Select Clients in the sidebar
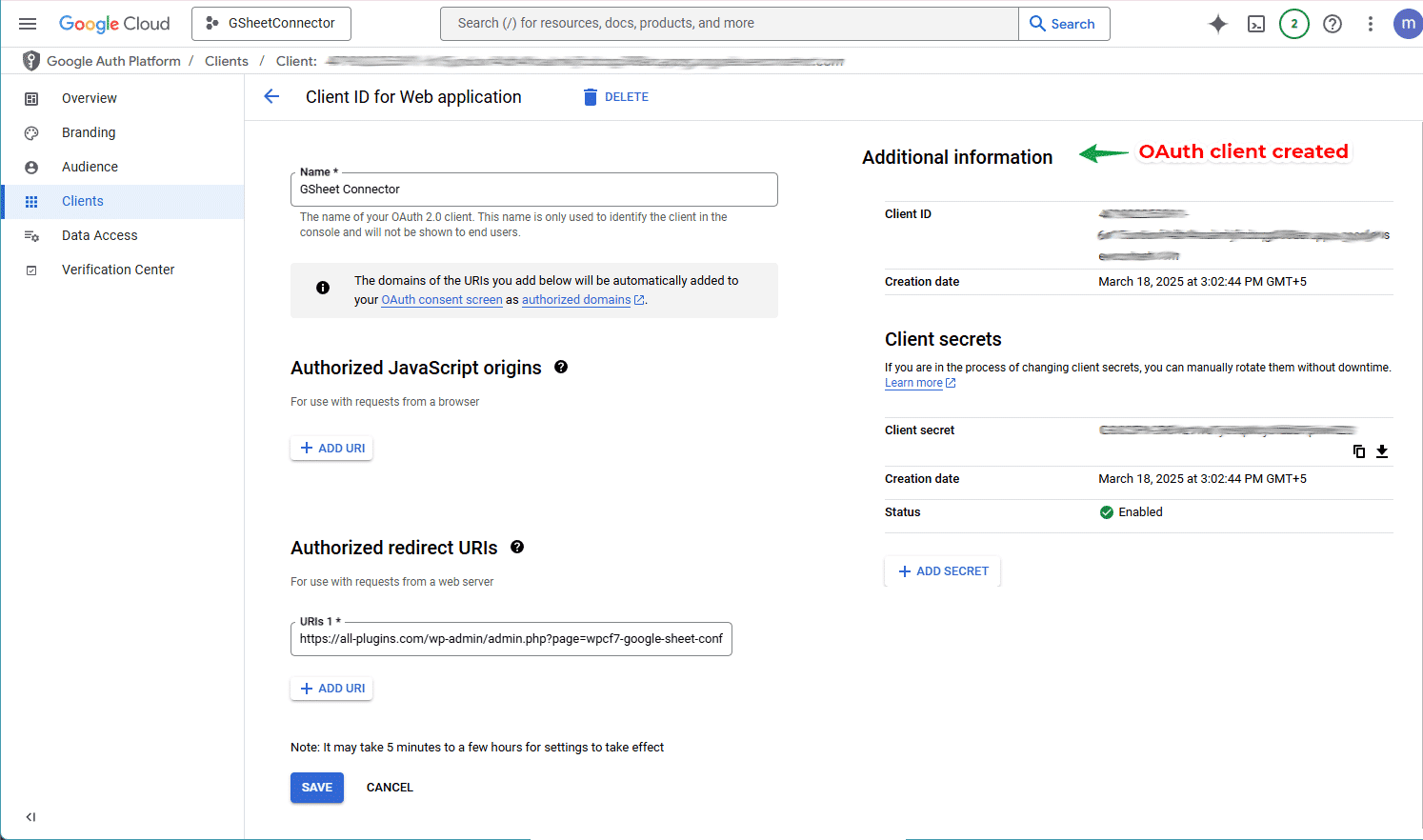Image resolution: width=1423 pixels, height=840 pixels. [122, 201]
